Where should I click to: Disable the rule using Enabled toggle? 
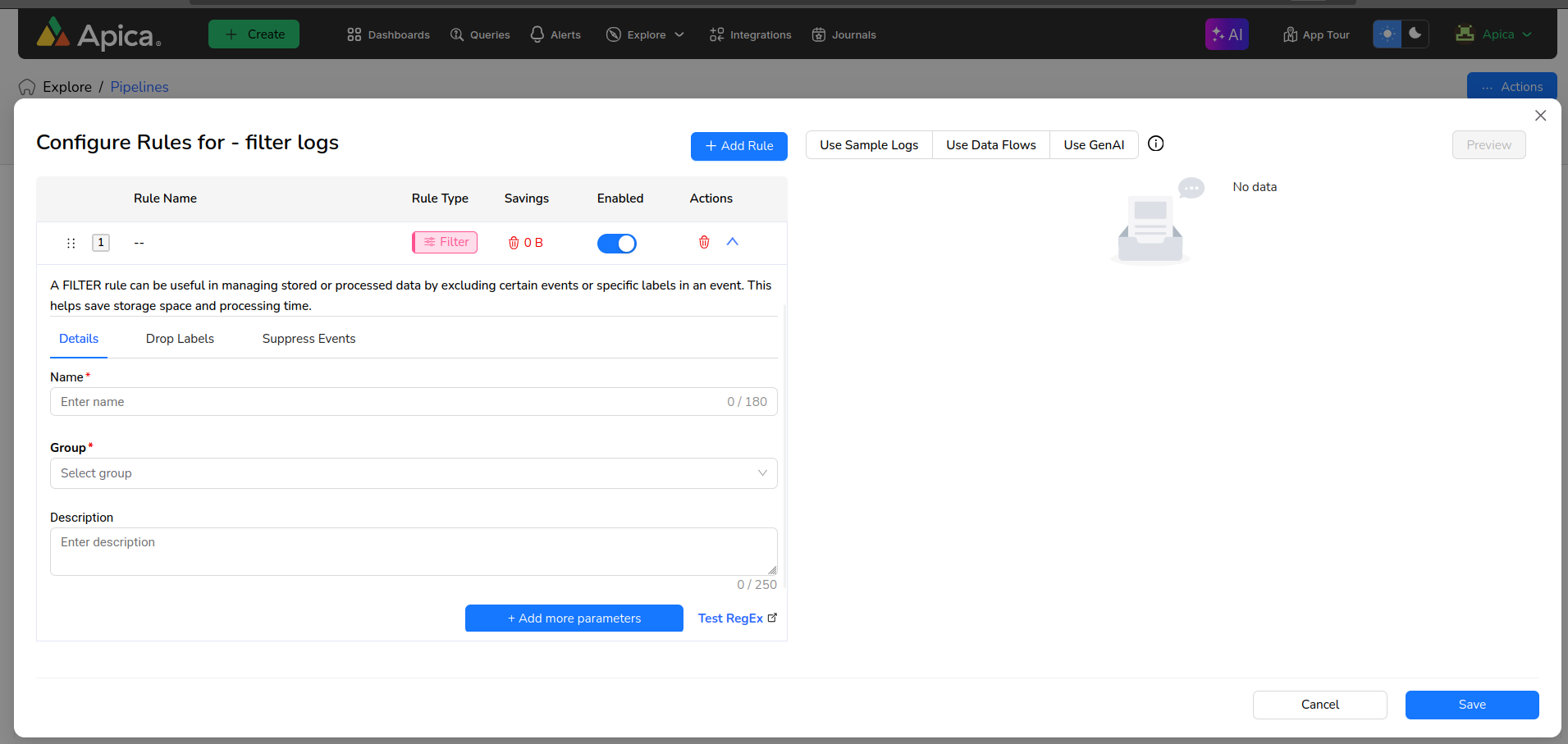pos(616,244)
